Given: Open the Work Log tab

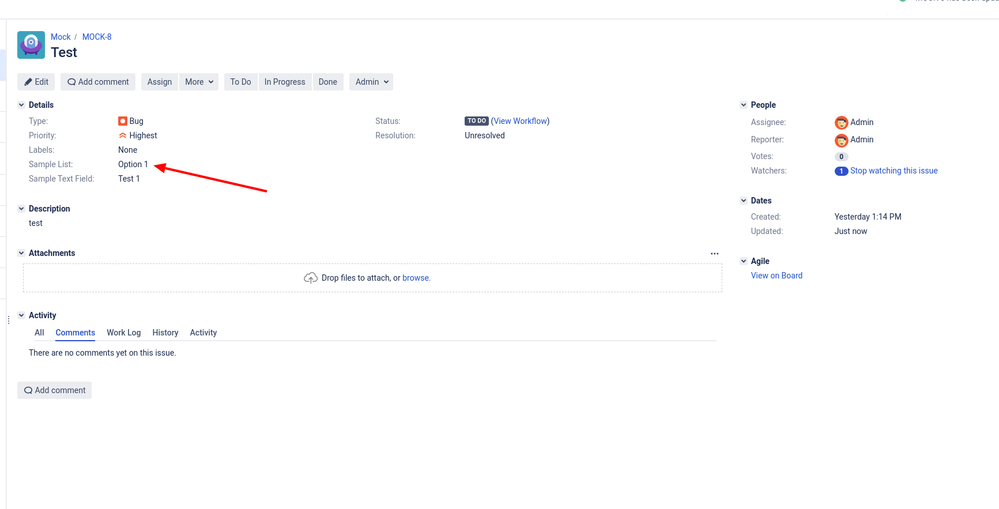Looking at the screenshot, I should point(124,333).
